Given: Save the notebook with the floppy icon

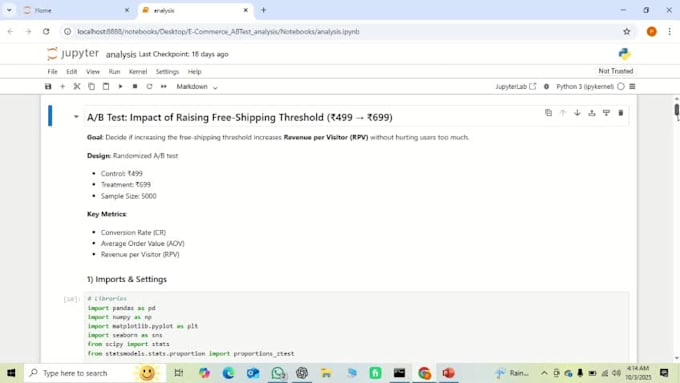Looking at the screenshot, I should click(x=48, y=87).
